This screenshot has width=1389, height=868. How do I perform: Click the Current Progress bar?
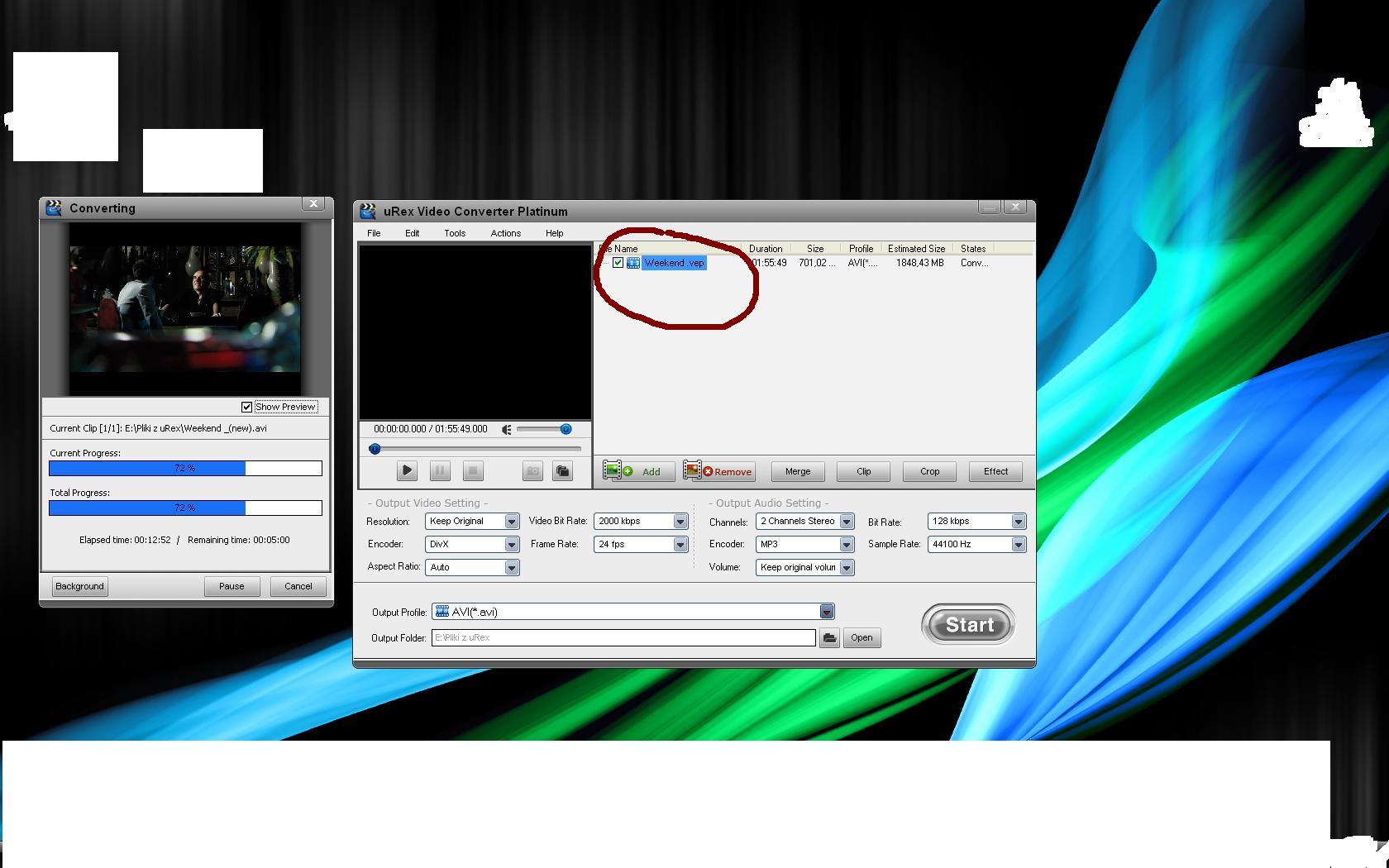(x=185, y=468)
